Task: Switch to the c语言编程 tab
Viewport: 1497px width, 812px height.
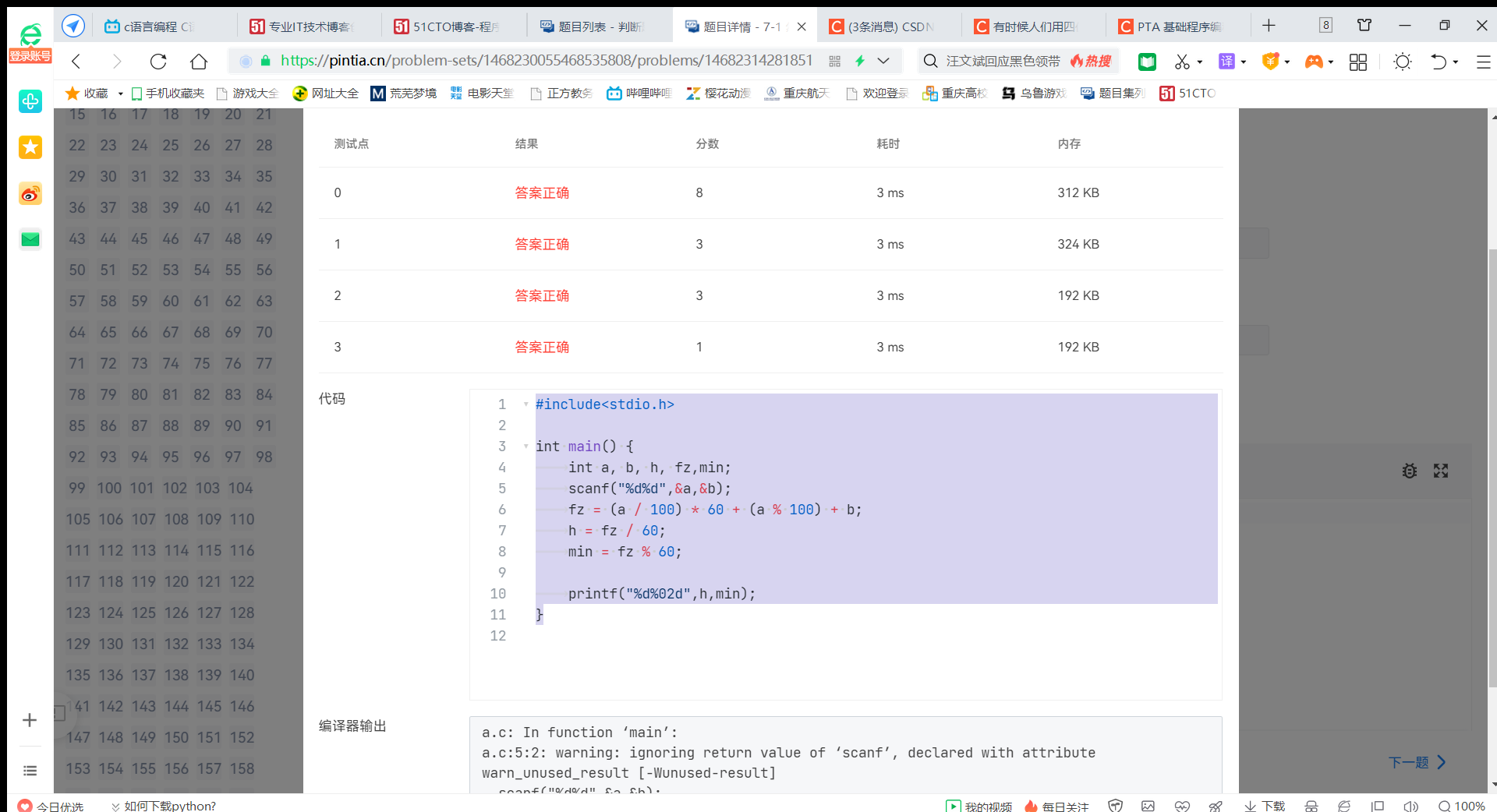Action: (x=164, y=26)
